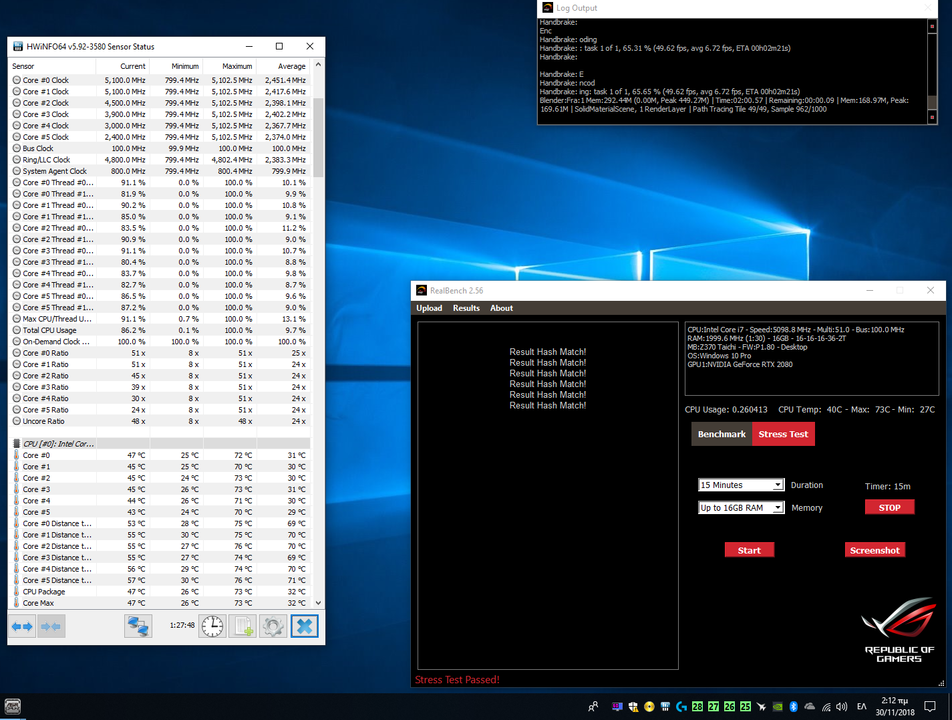Click the scroll-up arrow of the HWiNFO list

coord(318,64)
